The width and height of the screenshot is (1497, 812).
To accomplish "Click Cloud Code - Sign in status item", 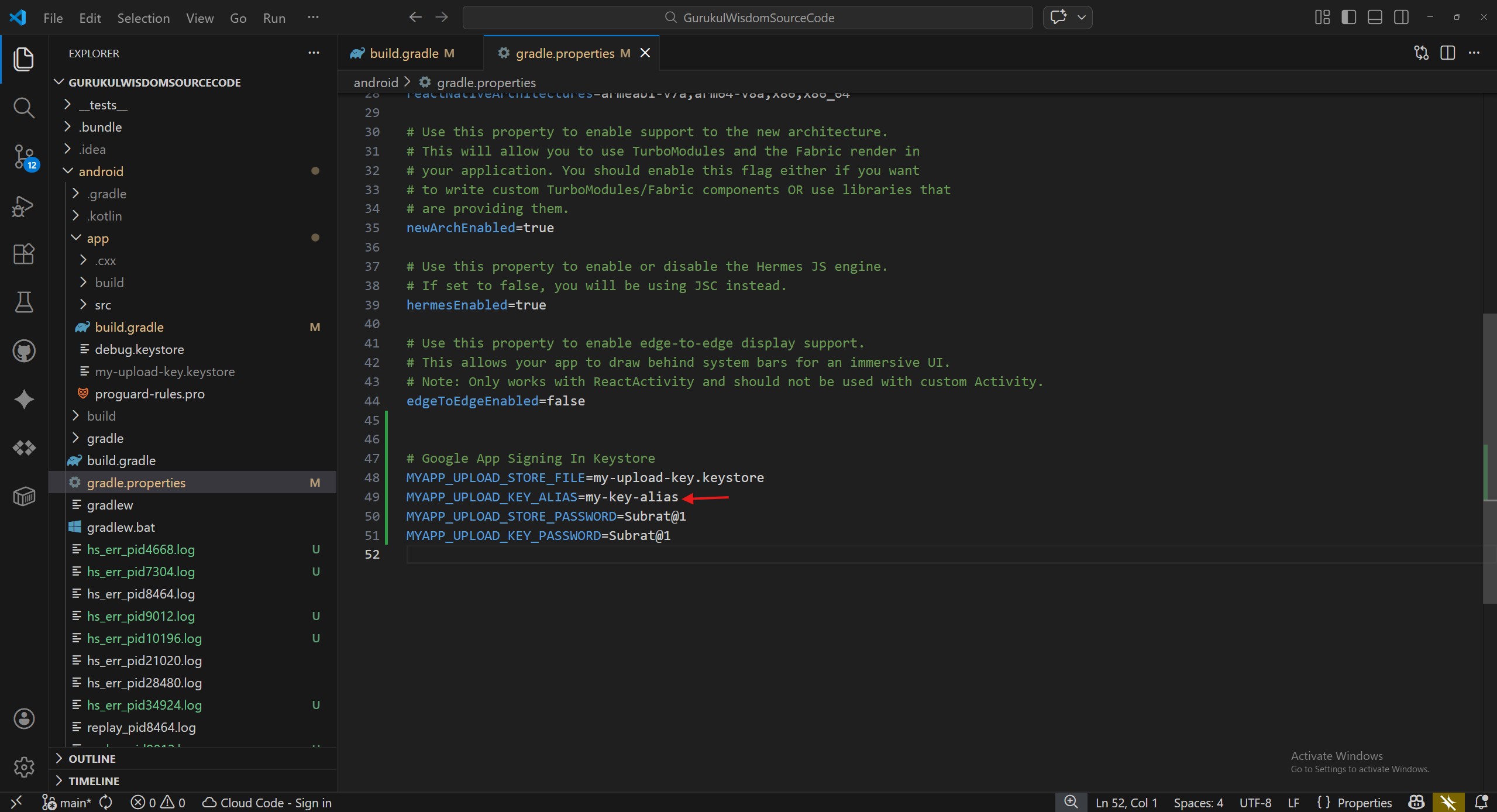I will pyautogui.click(x=267, y=803).
